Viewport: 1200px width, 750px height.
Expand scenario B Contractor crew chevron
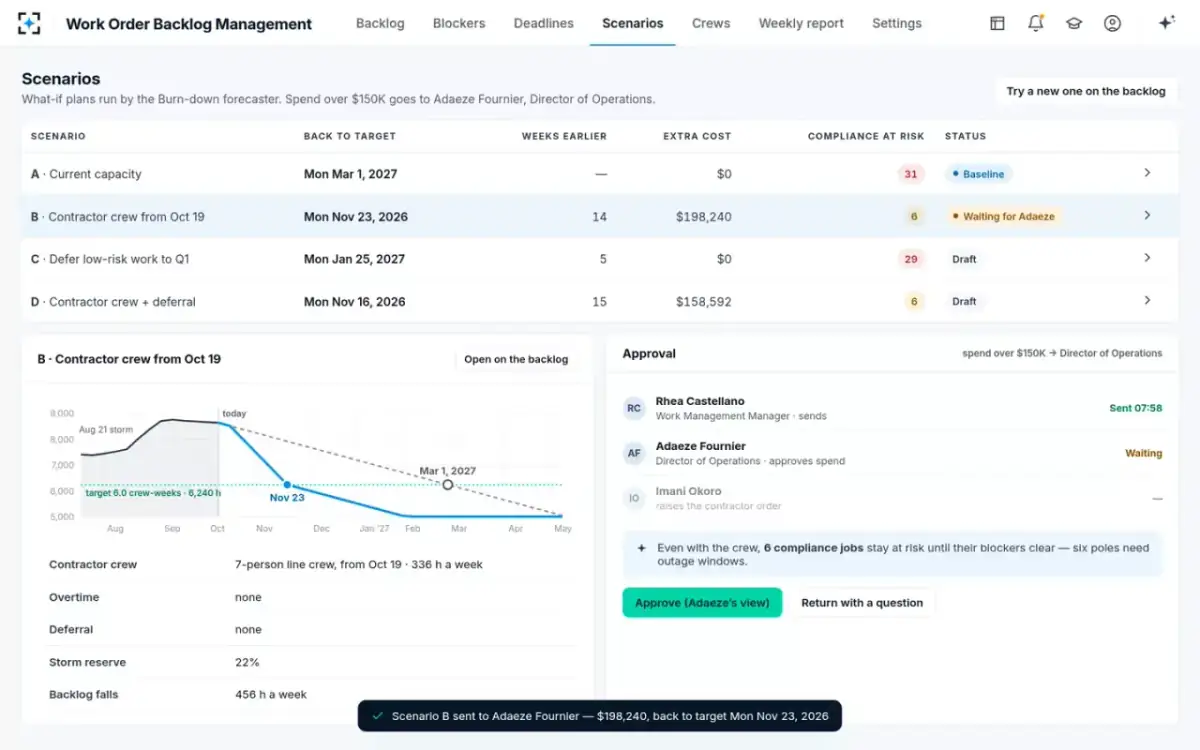1147,215
